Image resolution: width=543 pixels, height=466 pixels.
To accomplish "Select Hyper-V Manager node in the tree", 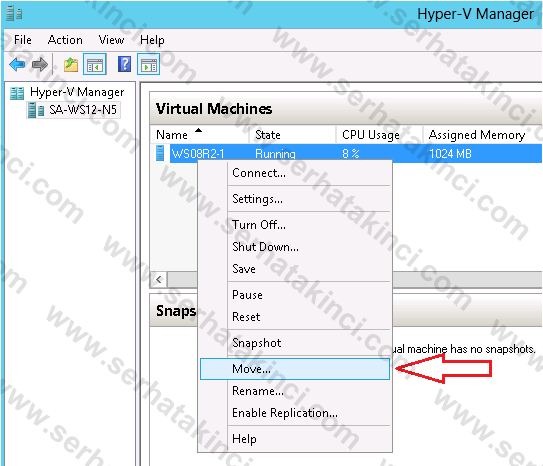I will coord(77,92).
